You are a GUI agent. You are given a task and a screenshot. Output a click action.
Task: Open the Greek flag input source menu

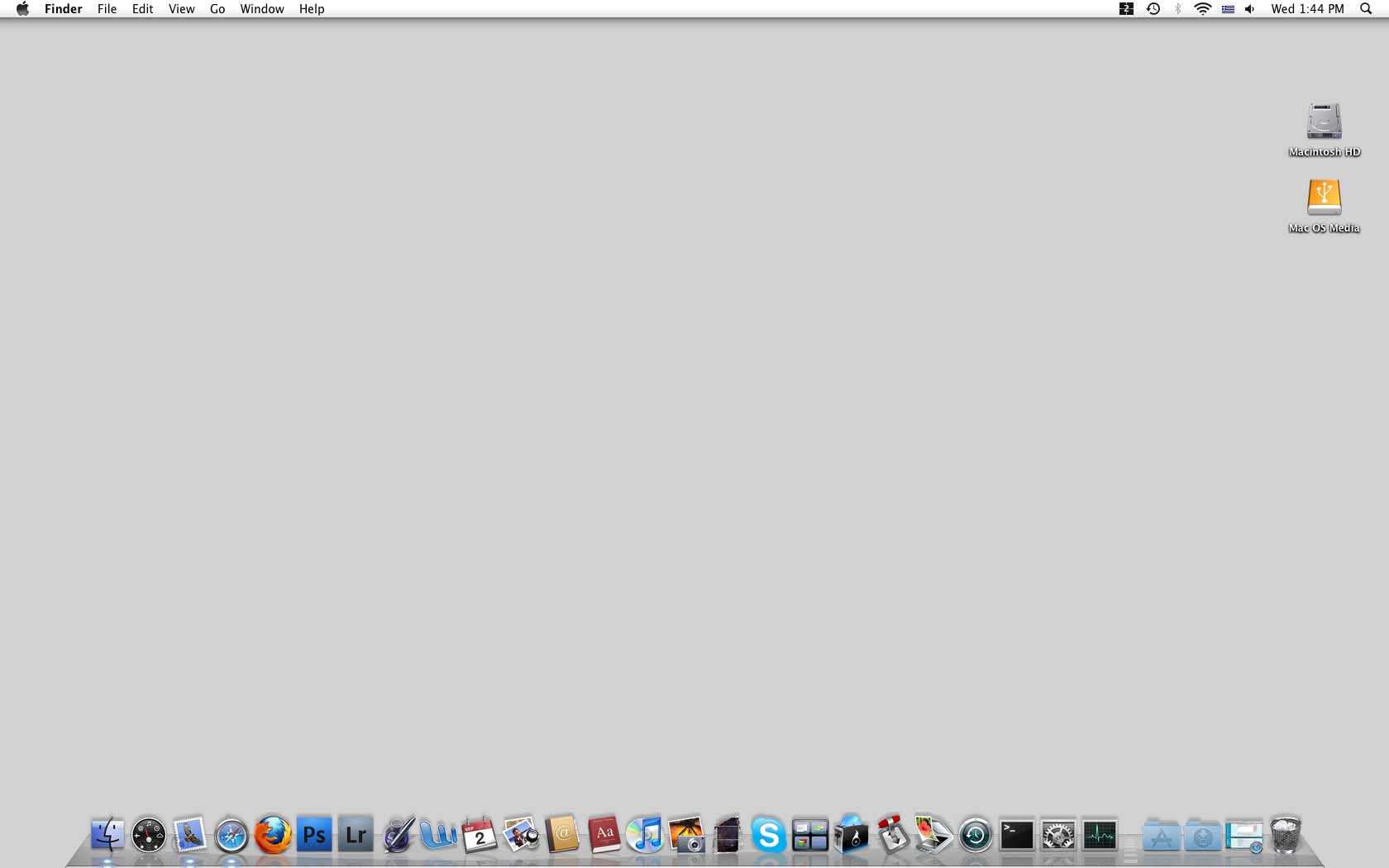coord(1228,9)
